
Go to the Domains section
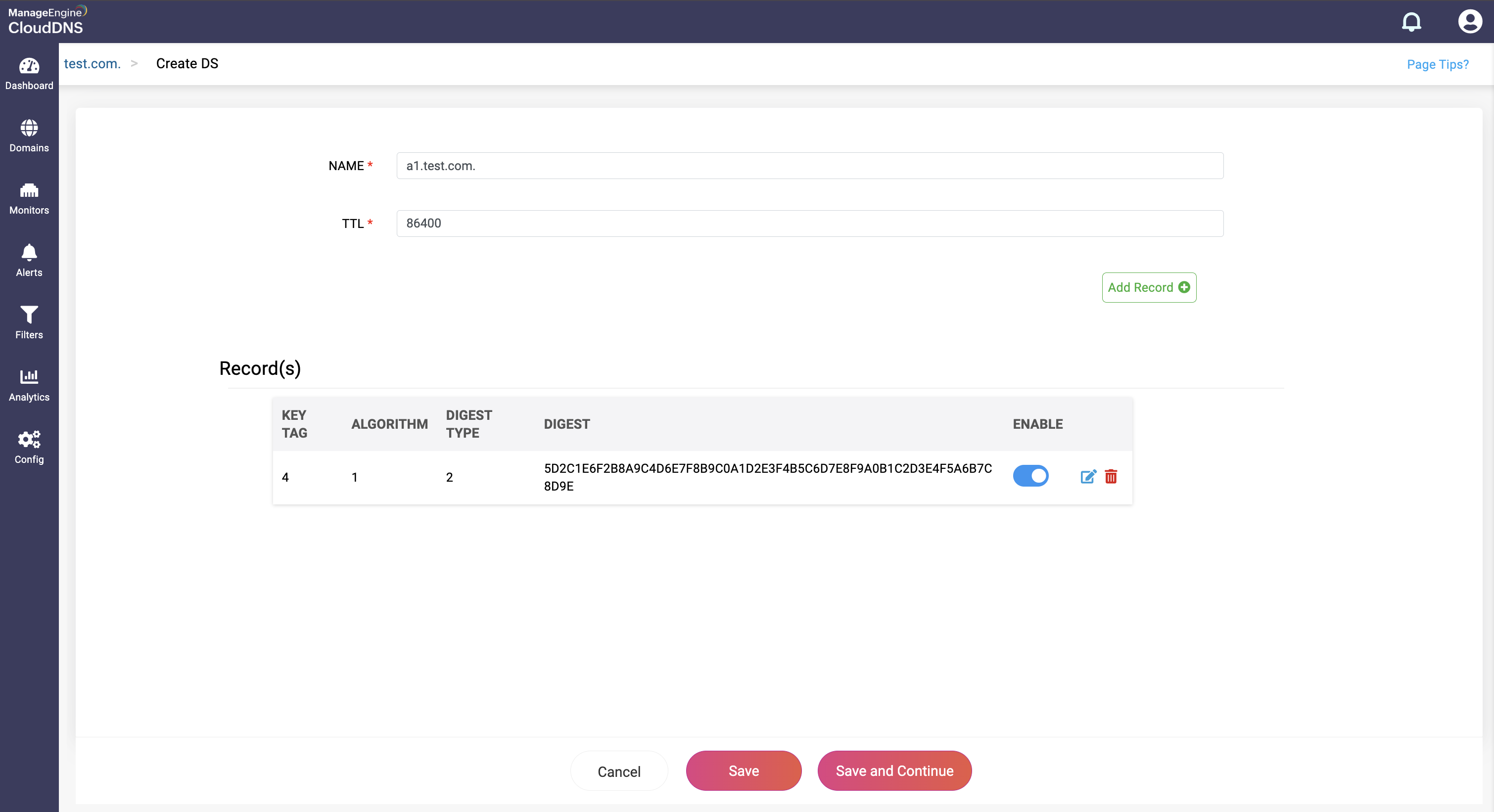tap(29, 135)
